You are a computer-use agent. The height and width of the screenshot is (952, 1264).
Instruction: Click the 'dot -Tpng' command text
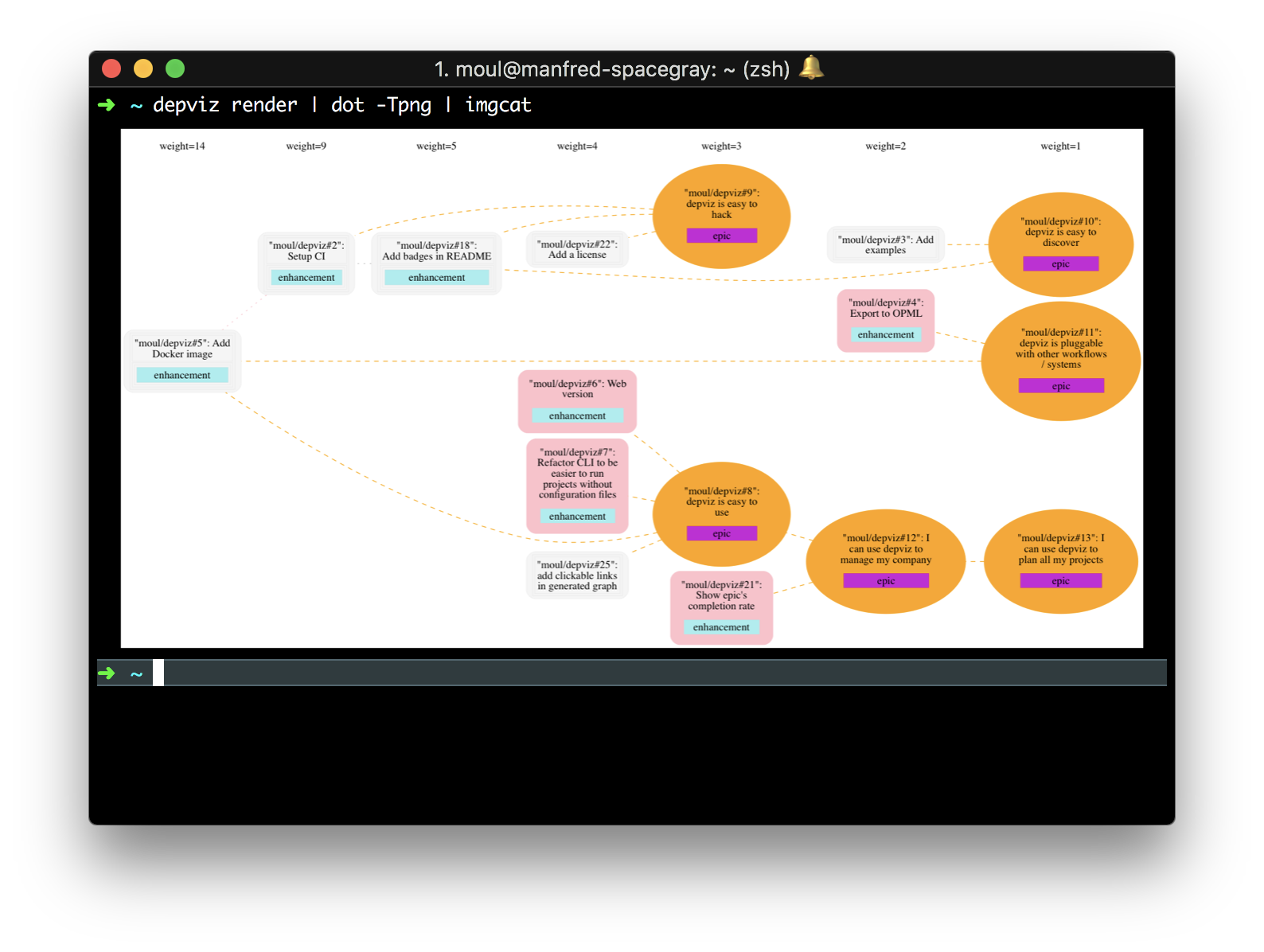(381, 105)
